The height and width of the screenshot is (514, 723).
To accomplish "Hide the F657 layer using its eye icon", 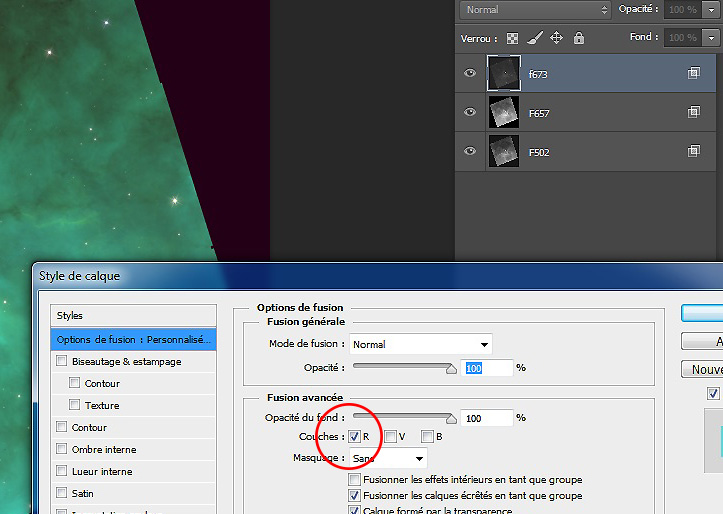I will pyautogui.click(x=470, y=112).
